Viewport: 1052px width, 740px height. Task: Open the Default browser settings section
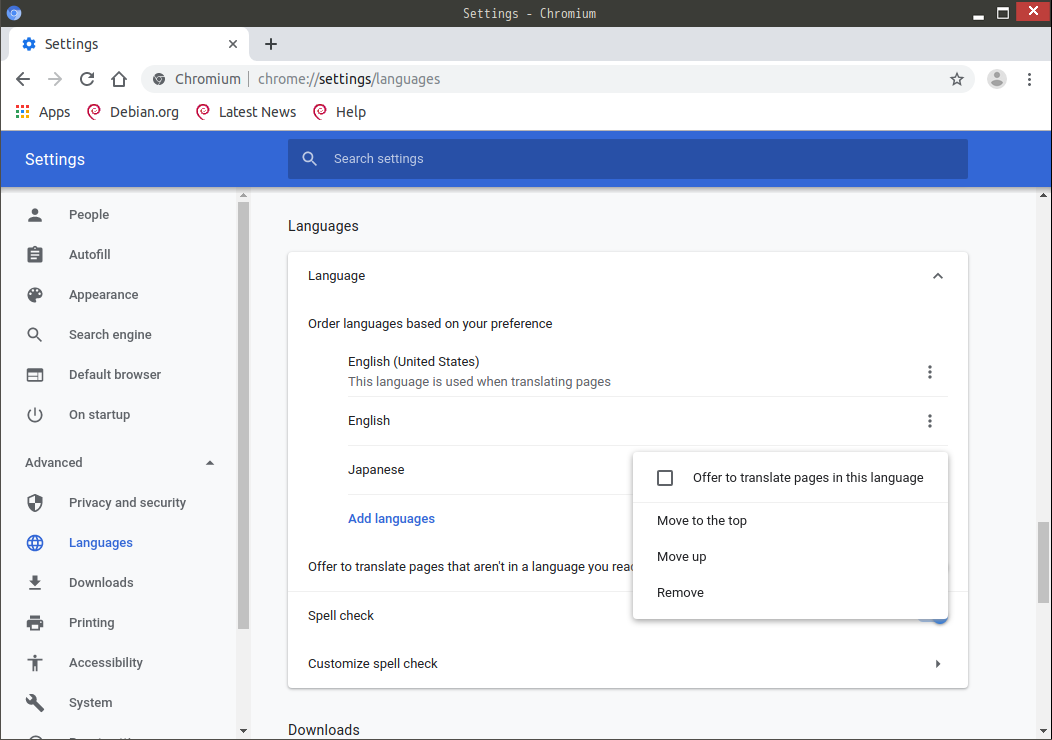pos(115,375)
